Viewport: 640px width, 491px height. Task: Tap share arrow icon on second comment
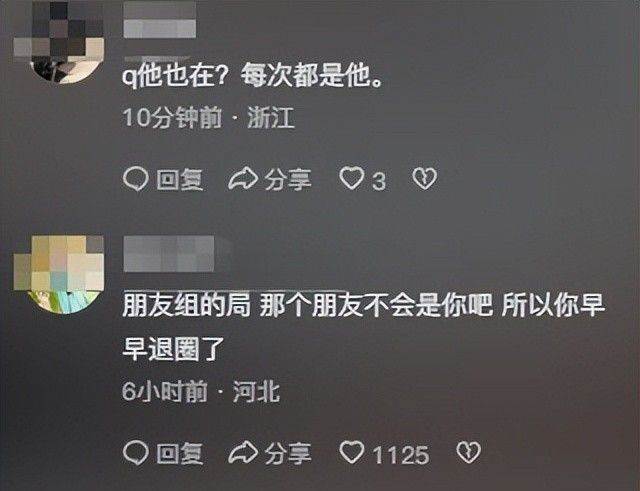click(x=243, y=453)
